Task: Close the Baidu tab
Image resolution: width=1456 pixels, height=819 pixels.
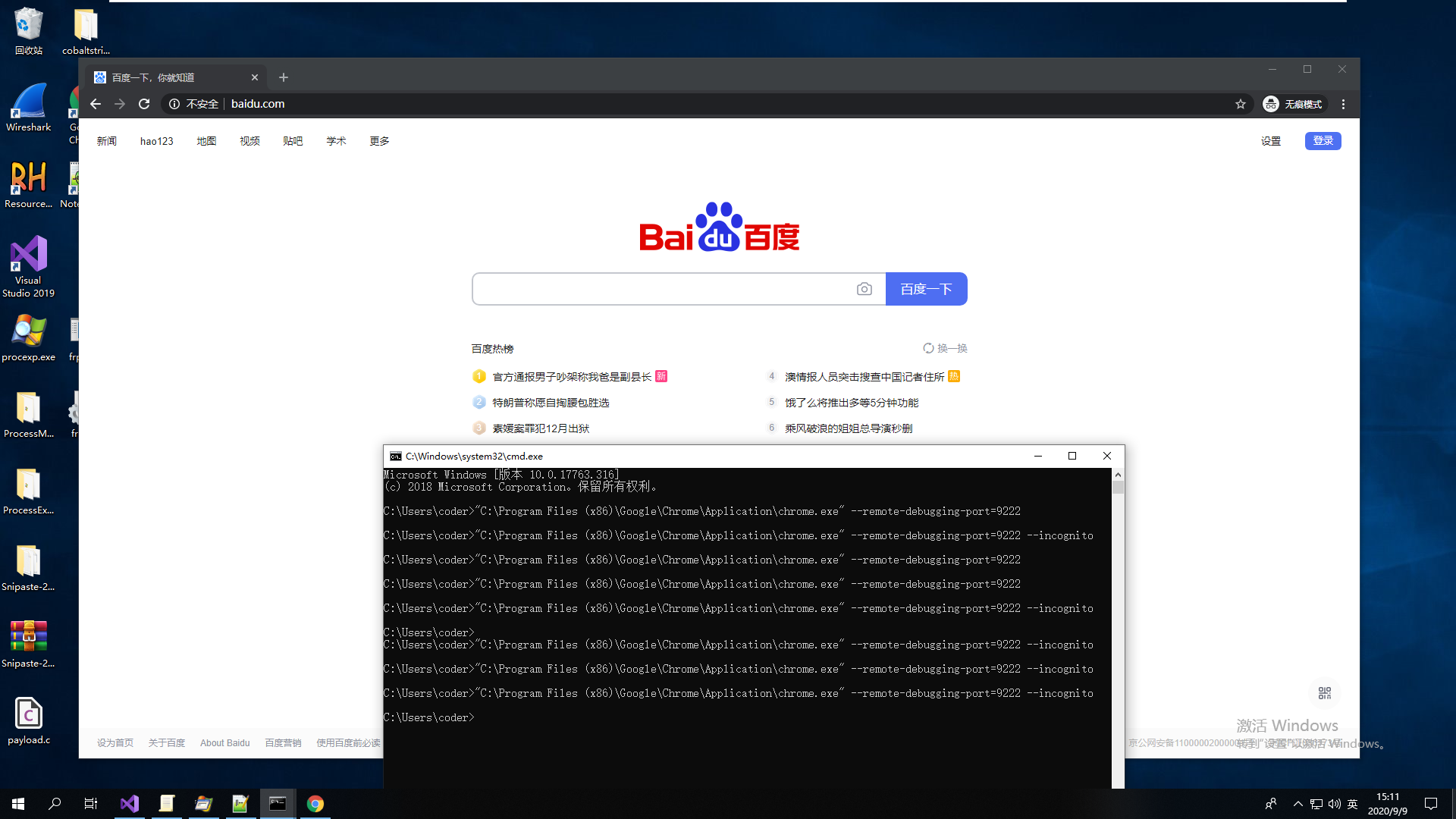Action: point(255,77)
